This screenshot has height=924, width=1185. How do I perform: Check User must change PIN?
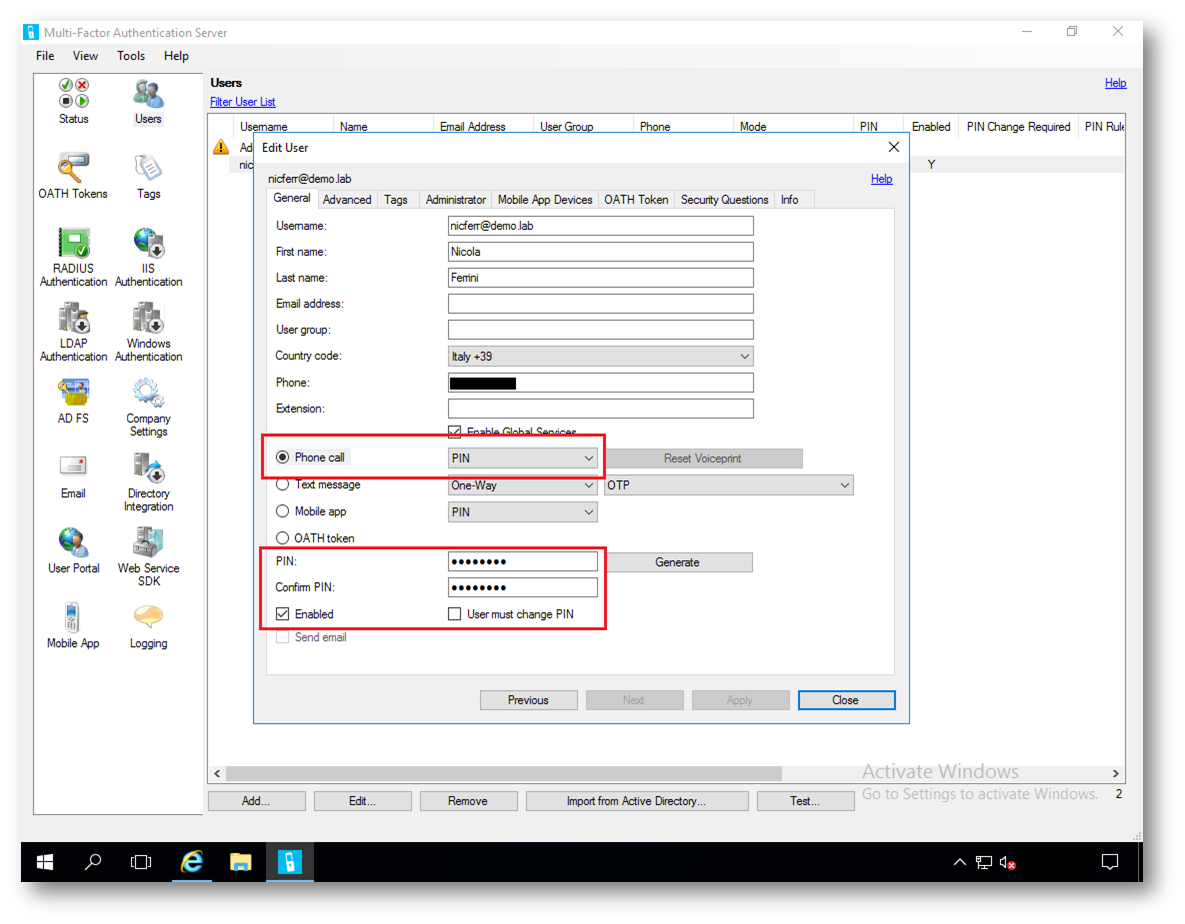point(454,614)
